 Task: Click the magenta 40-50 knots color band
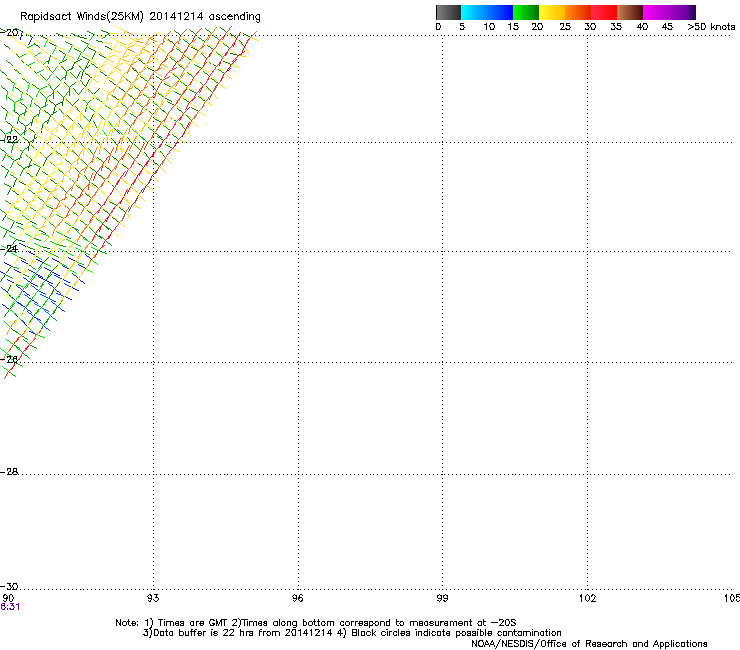click(x=669, y=12)
